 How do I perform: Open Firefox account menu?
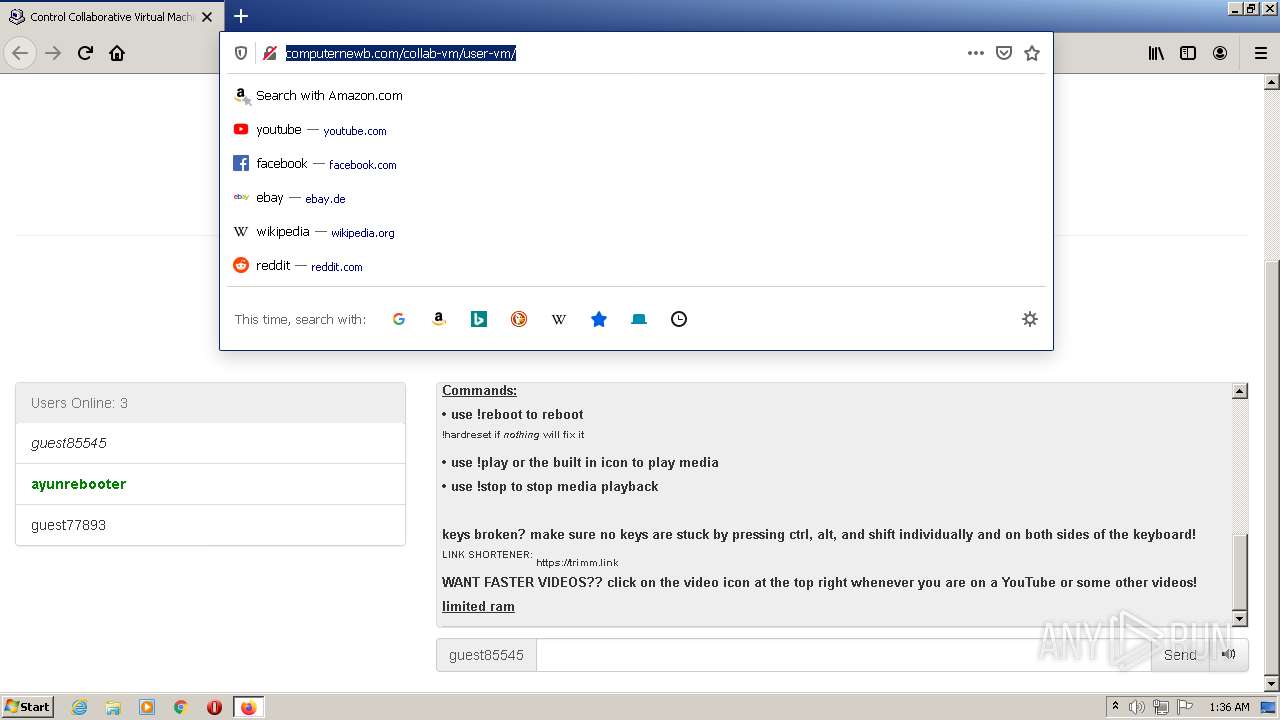click(x=1220, y=53)
